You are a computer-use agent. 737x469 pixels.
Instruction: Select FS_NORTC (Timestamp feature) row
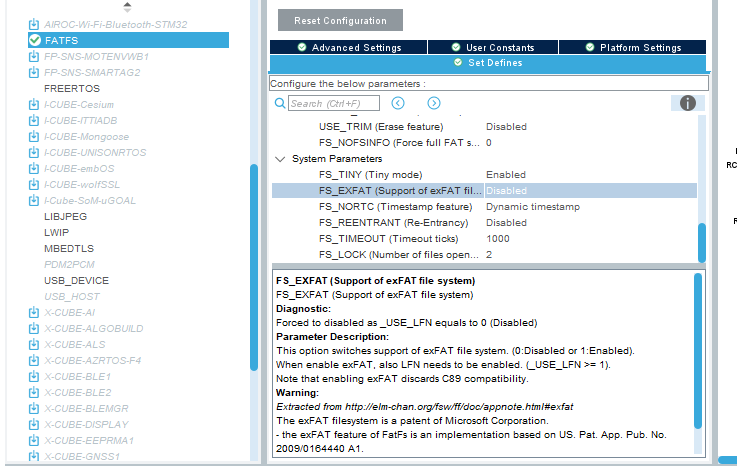[x=485, y=206]
